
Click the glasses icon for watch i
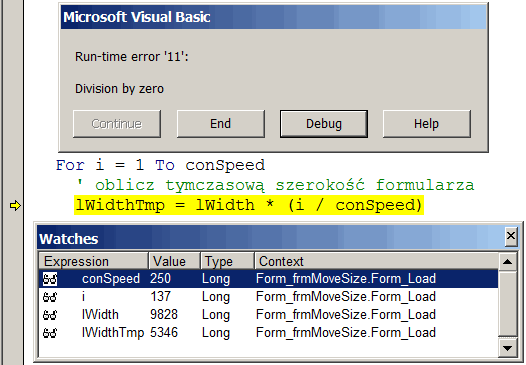[50, 297]
